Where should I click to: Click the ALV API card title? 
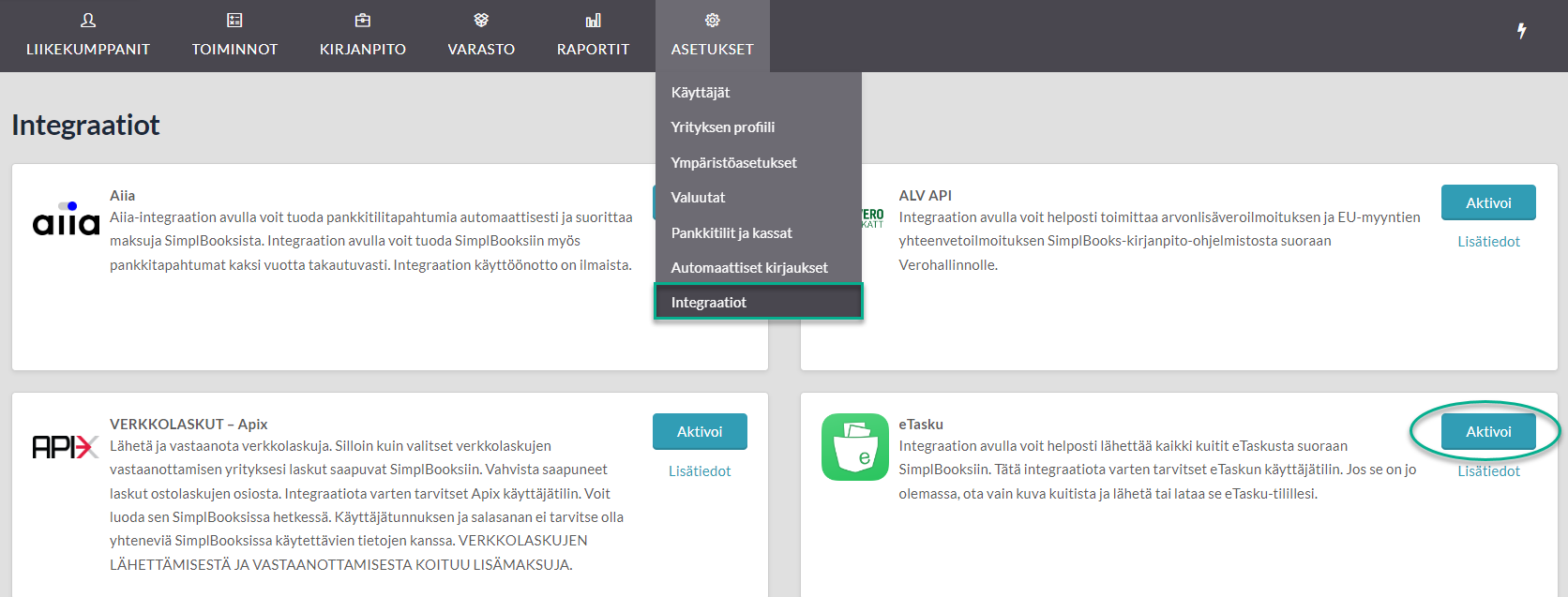(925, 196)
